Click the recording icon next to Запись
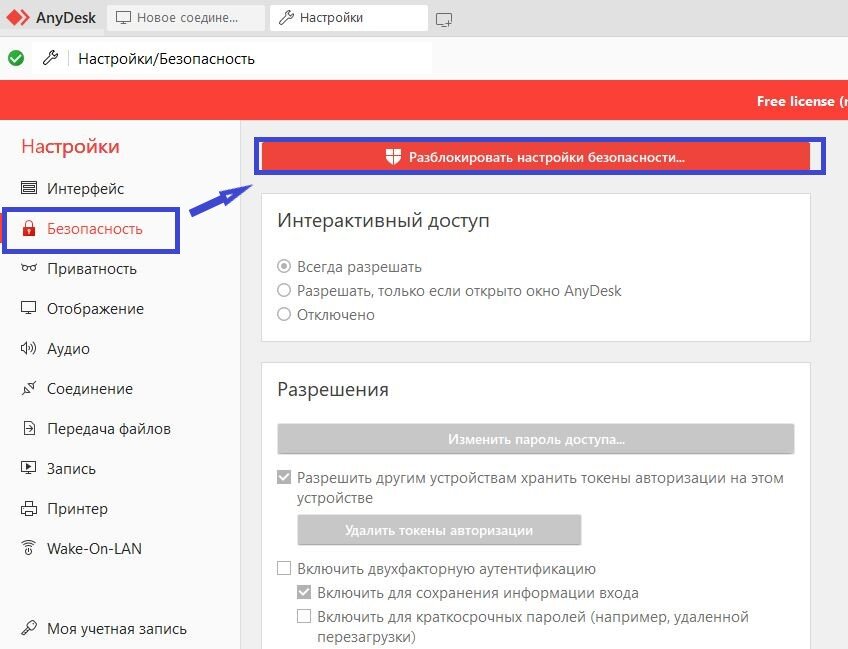This screenshot has height=649, width=848. (x=29, y=468)
